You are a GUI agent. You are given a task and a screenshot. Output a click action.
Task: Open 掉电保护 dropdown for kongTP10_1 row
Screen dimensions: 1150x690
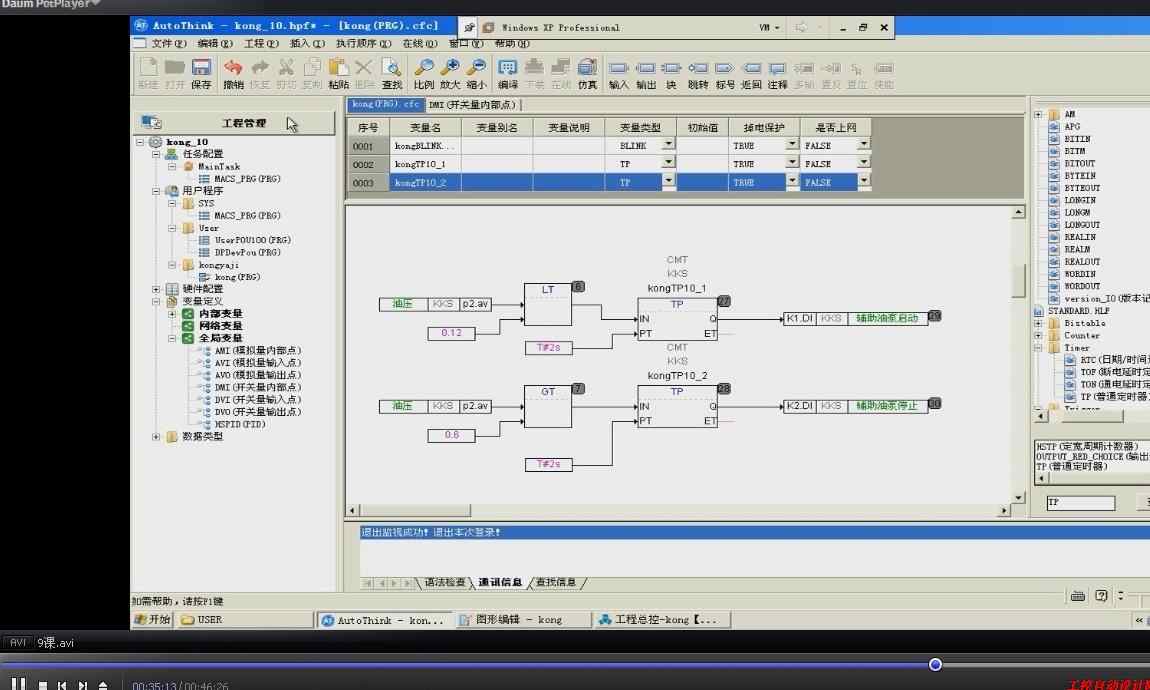tap(791, 163)
